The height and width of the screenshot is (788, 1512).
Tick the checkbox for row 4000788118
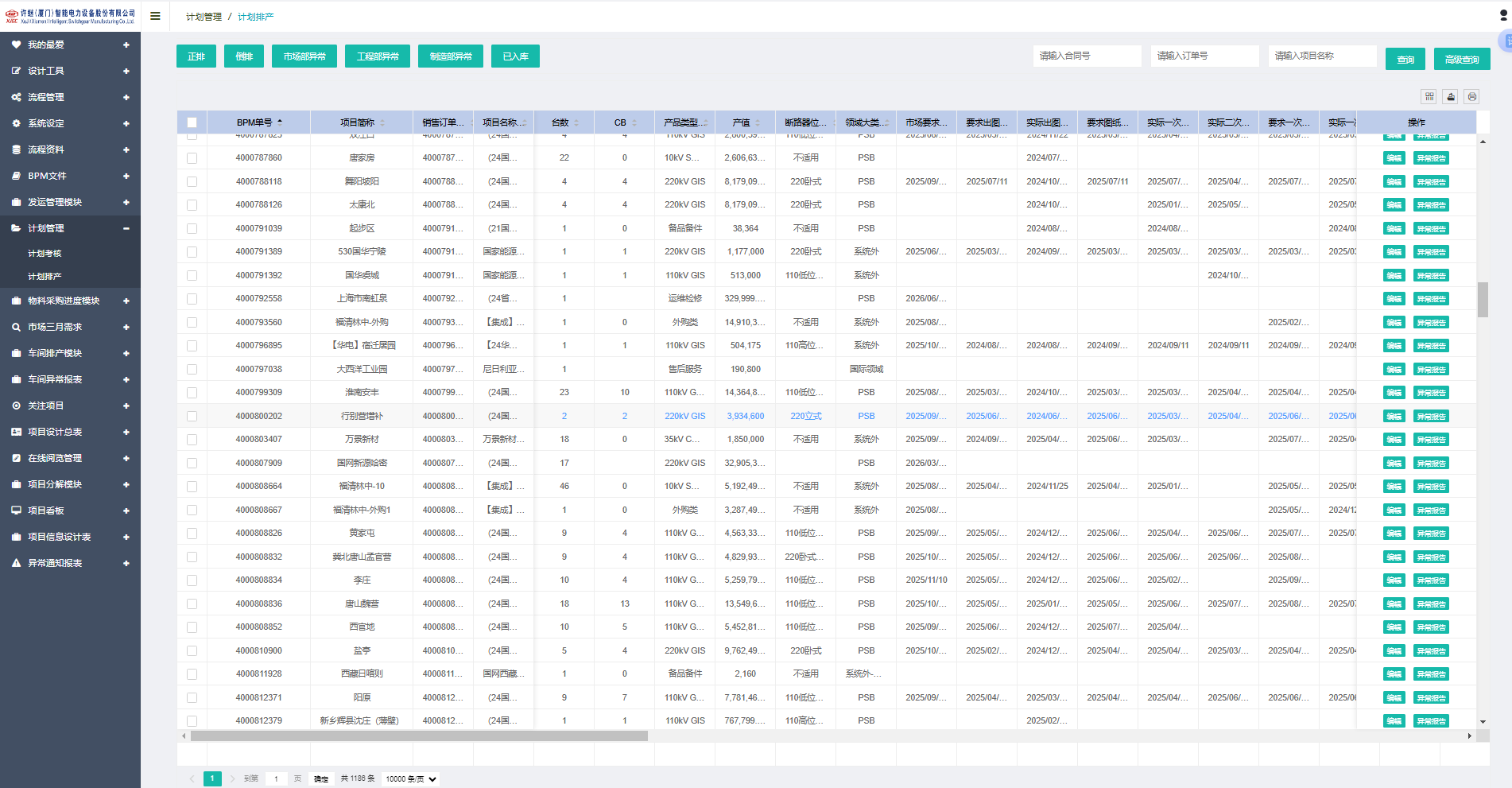pos(192,181)
